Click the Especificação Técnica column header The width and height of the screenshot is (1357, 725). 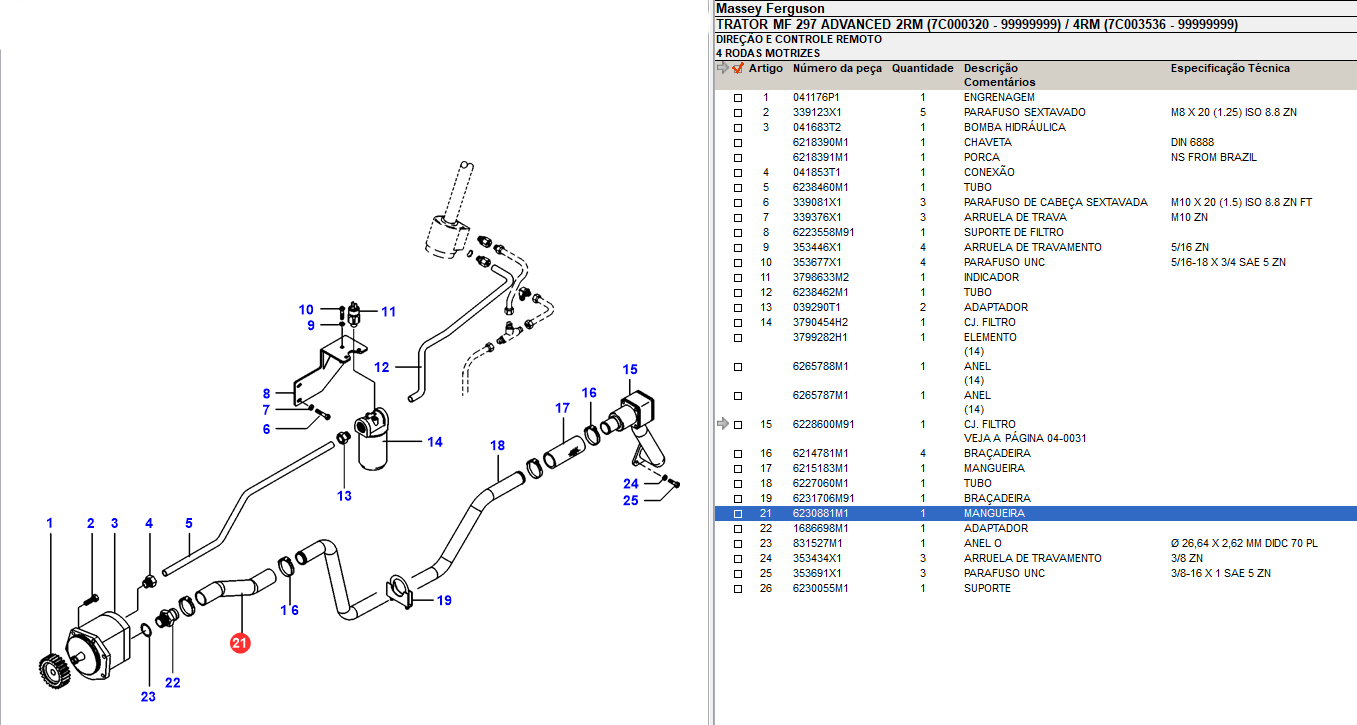pos(1230,68)
